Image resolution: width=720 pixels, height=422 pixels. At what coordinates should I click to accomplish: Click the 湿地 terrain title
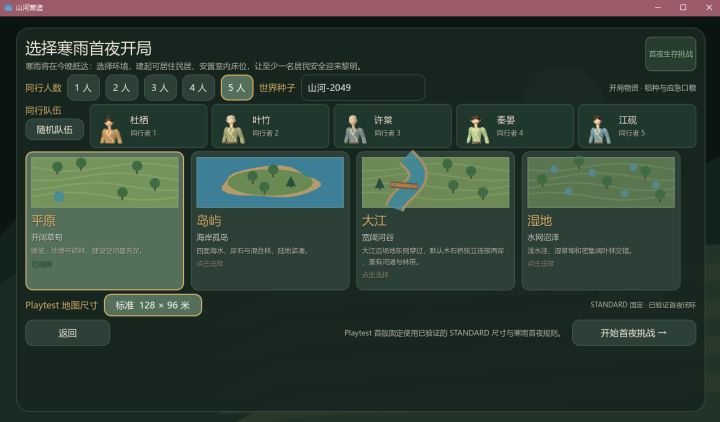click(540, 221)
